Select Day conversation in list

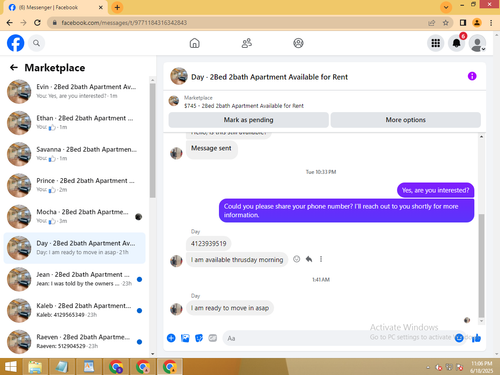74,248
